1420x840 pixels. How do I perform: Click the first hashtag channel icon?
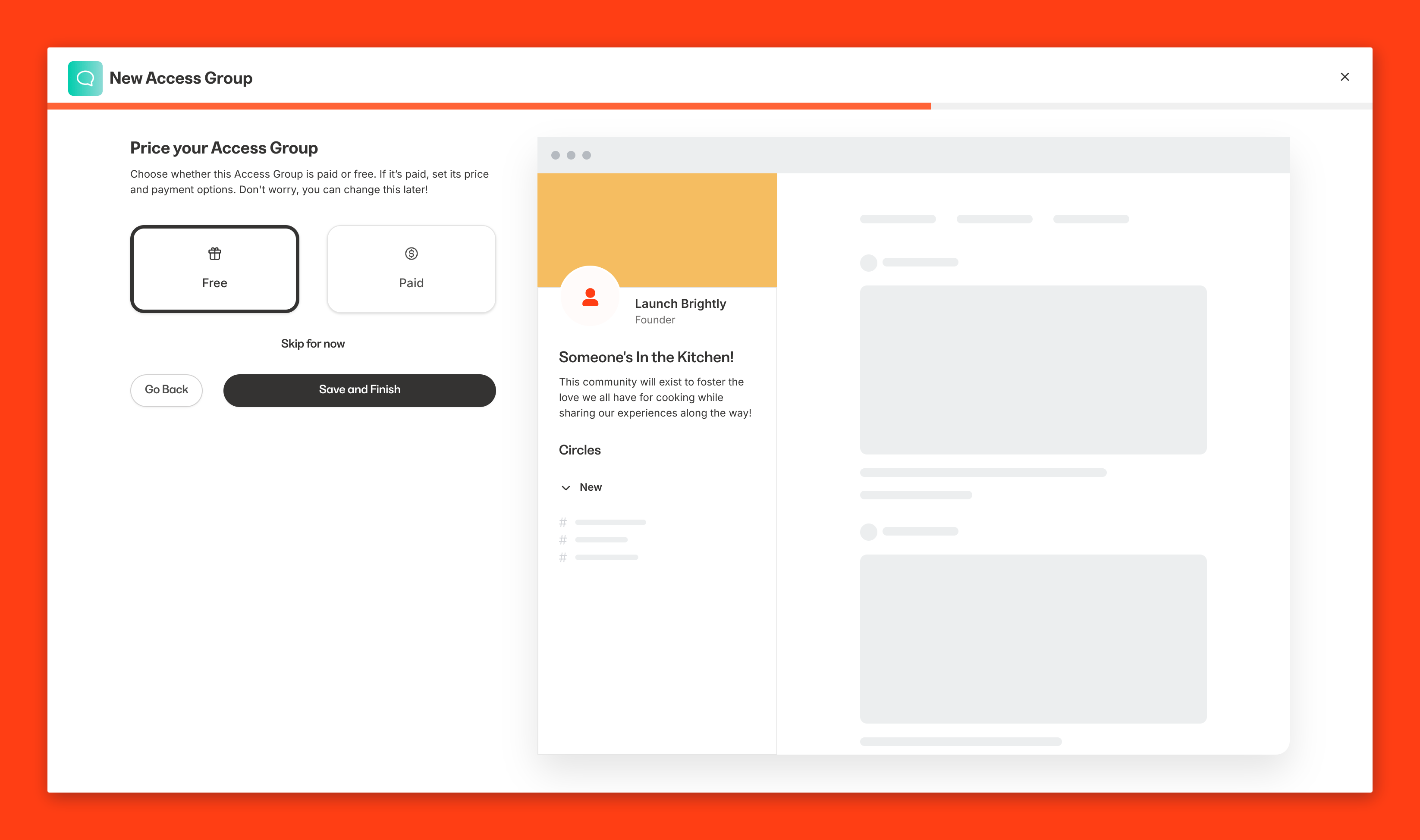pos(563,522)
